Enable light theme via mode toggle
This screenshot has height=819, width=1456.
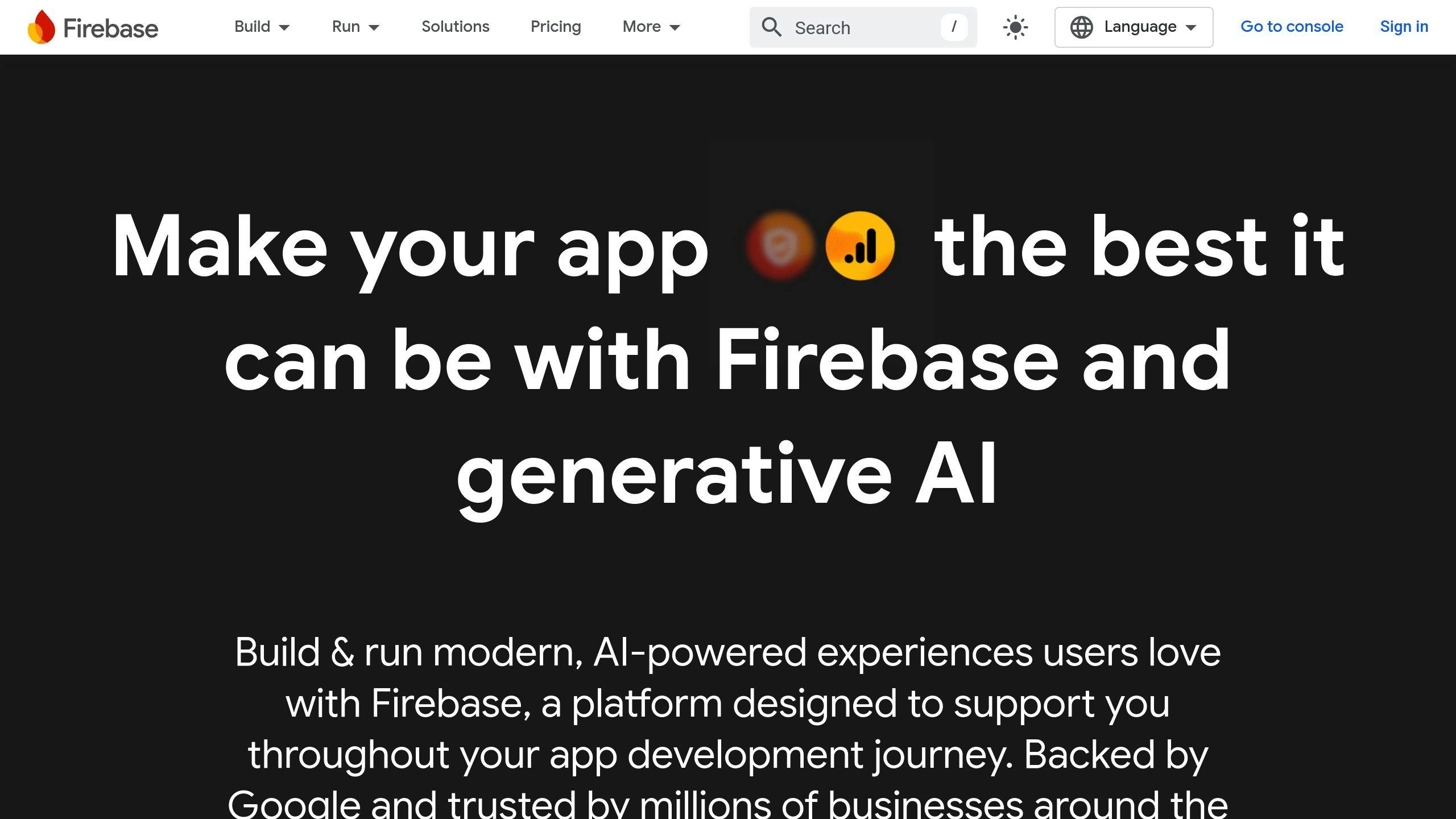[x=1016, y=27]
